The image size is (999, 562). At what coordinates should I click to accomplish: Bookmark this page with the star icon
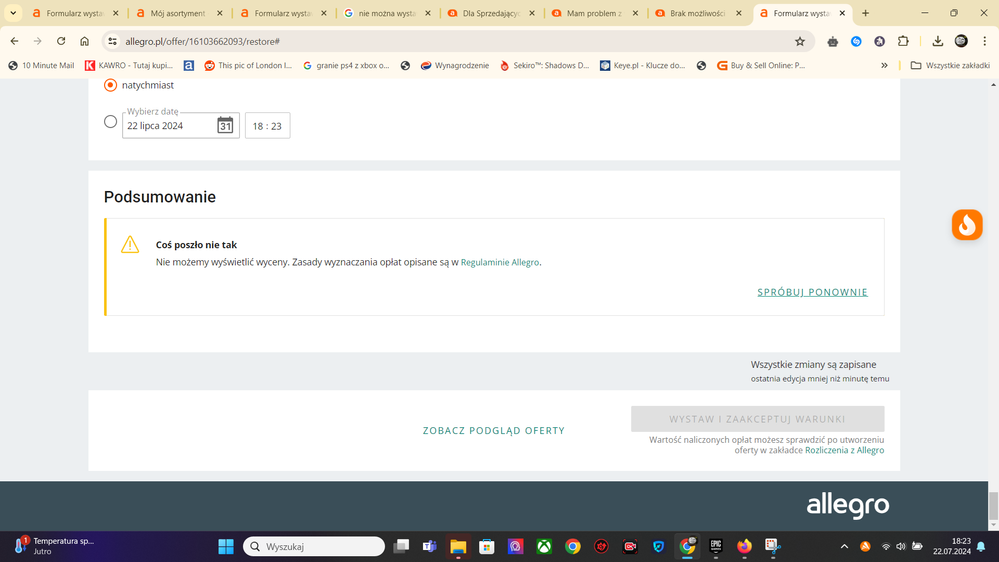(800, 41)
